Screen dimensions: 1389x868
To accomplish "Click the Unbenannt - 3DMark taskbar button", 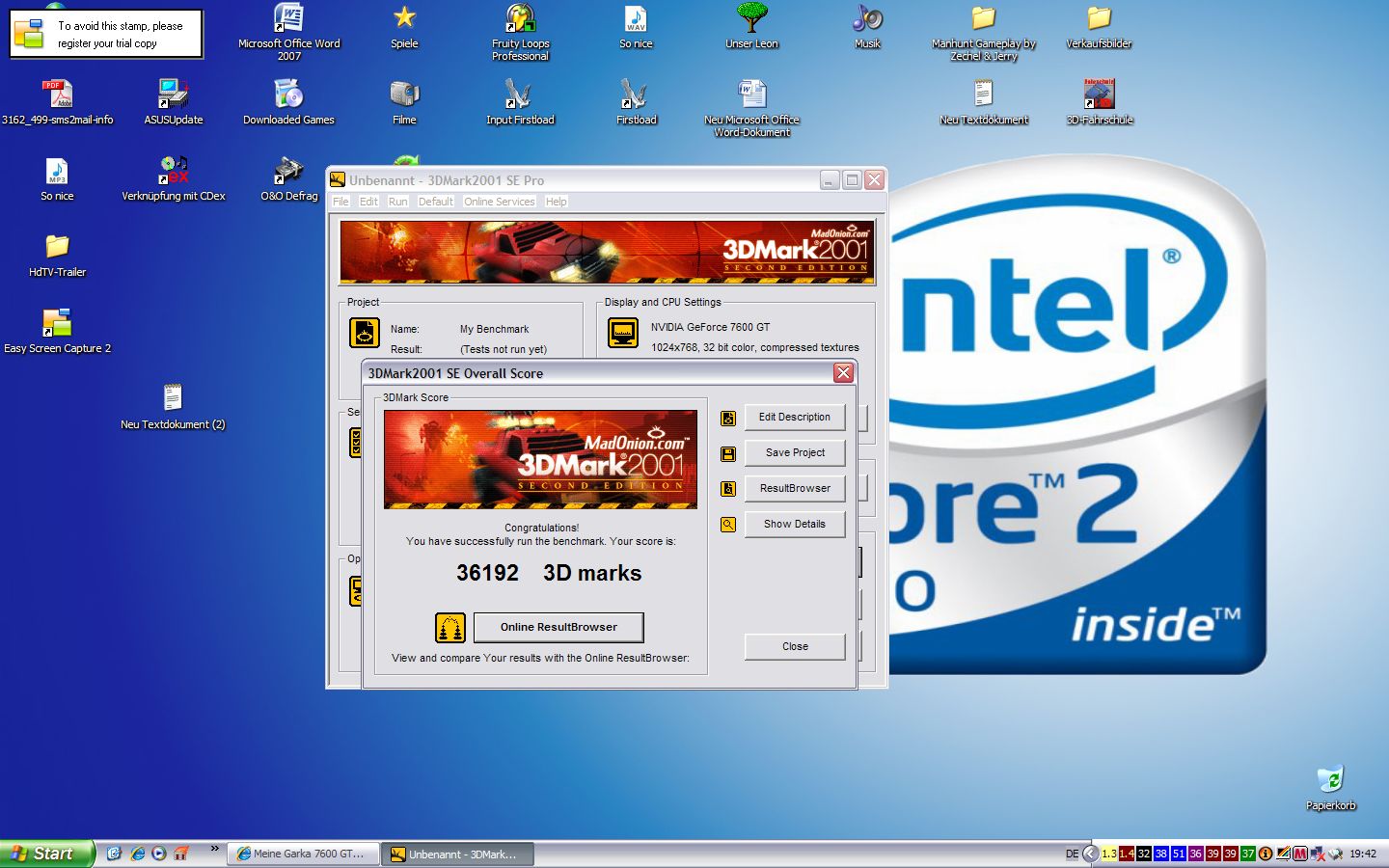I will click(458, 854).
